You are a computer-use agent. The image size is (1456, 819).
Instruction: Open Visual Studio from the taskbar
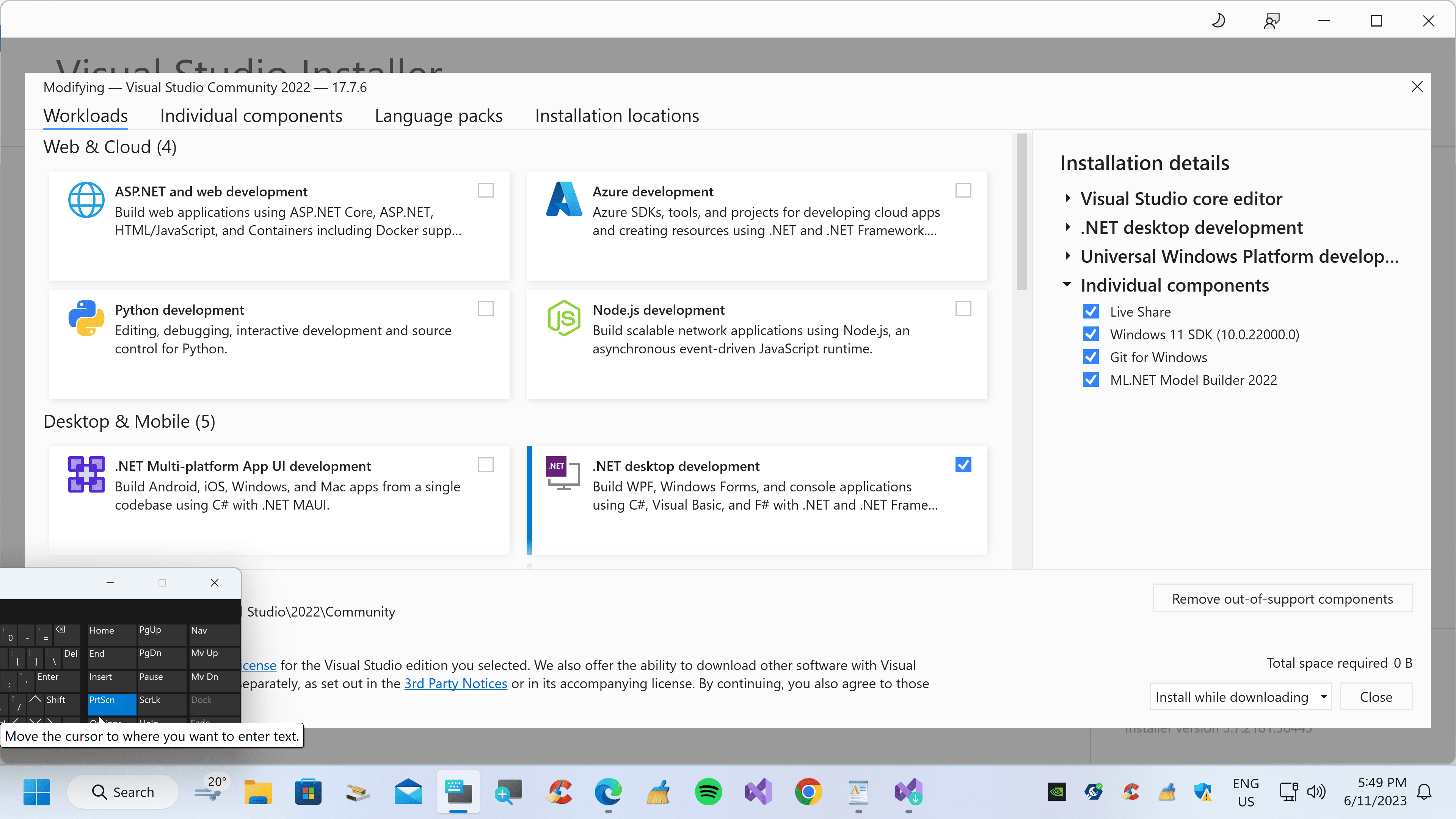click(x=758, y=792)
